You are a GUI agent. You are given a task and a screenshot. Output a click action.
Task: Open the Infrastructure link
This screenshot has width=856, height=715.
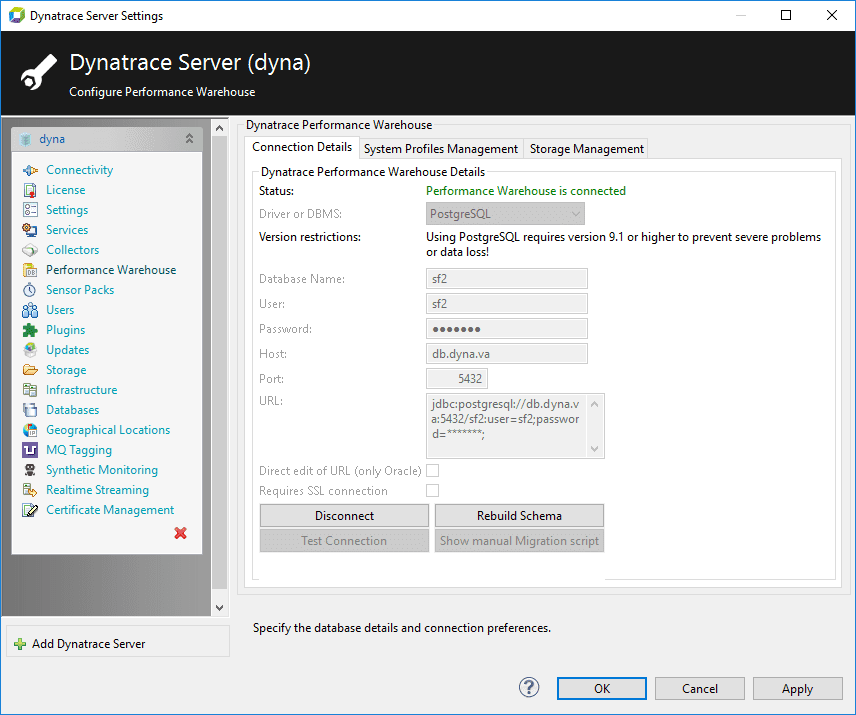coord(81,390)
